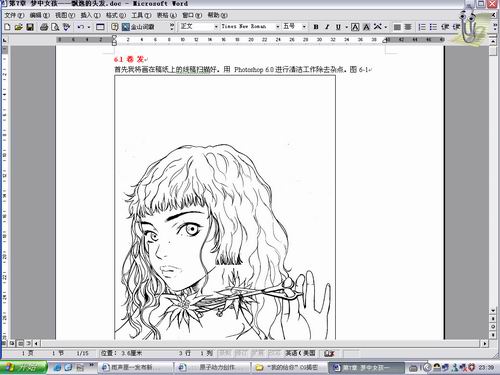Screen dimensions: 500x375
Task: Switch to Web Layout view button
Action: coord(12,343)
